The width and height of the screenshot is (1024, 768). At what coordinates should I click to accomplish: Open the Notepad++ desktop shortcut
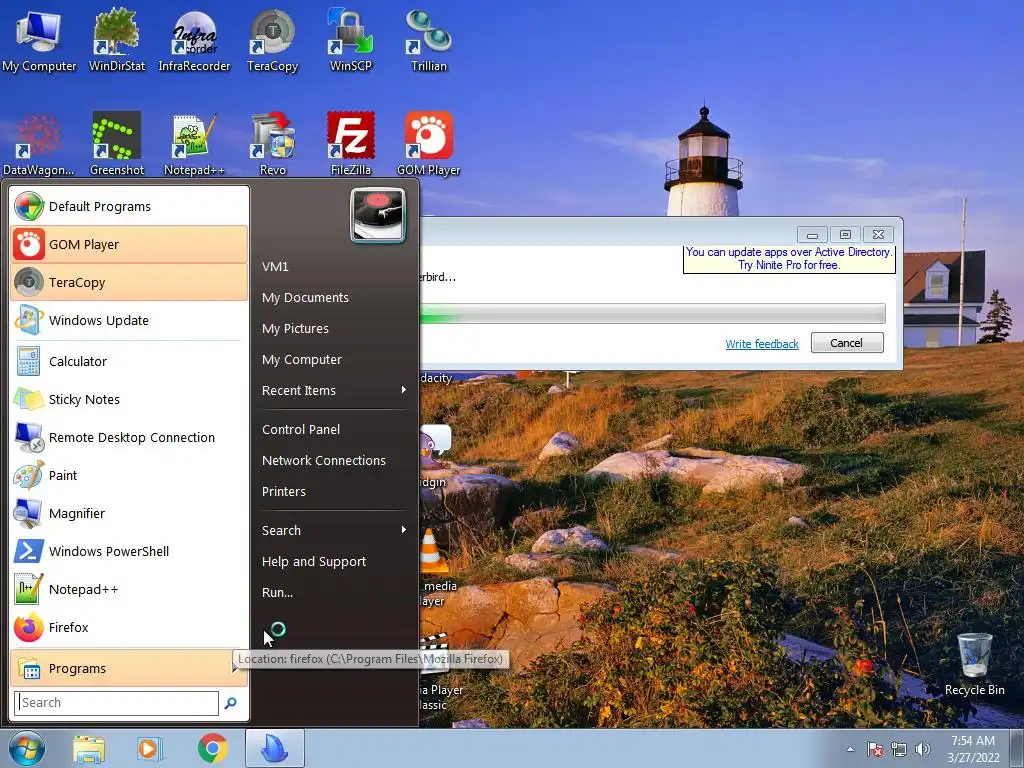click(194, 144)
